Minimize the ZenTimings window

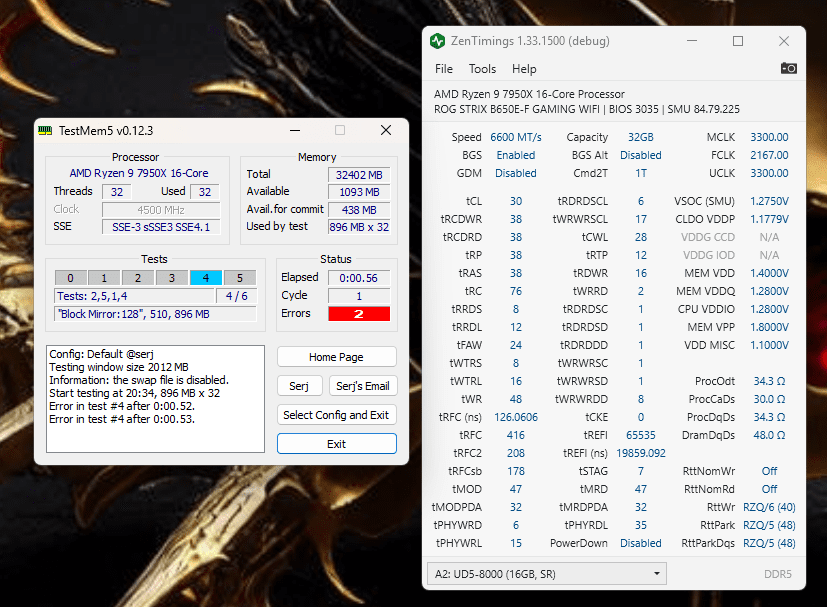click(x=692, y=41)
